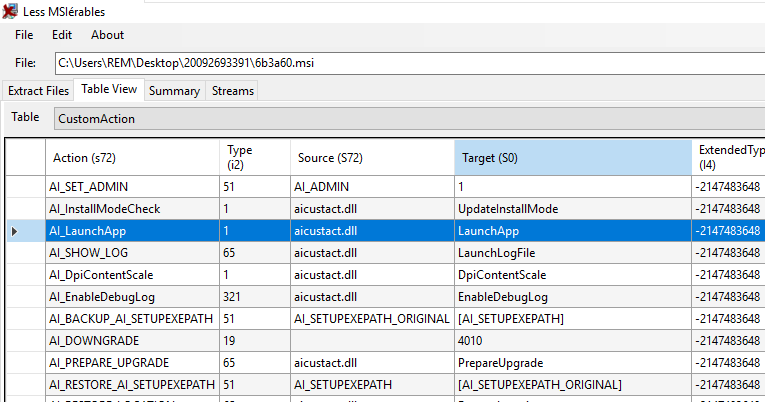This screenshot has width=765, height=402.
Task: Switch to the Extract Files tab
Action: [x=38, y=91]
